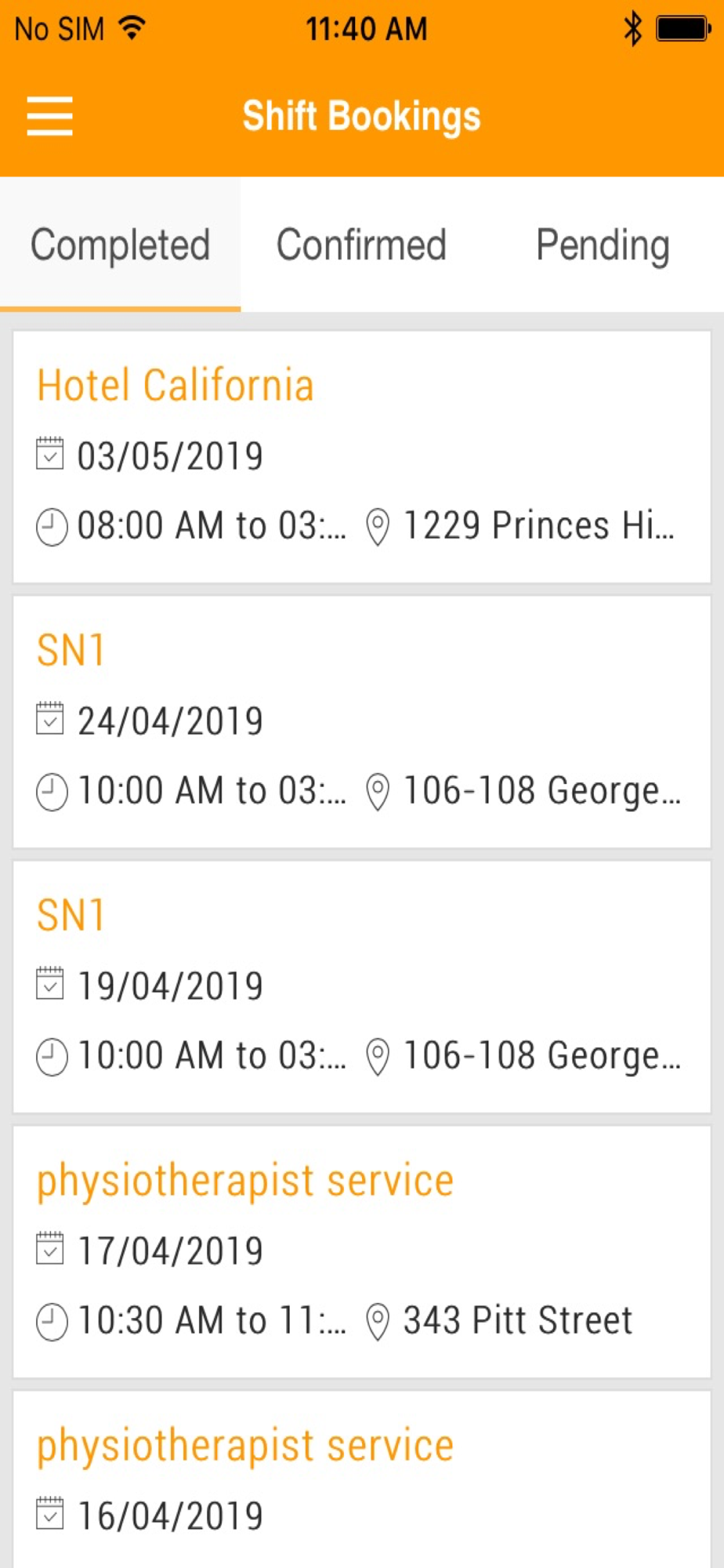Tap the calendar icon beside 17/04/2019
This screenshot has height=1568, width=724.
click(50, 1249)
